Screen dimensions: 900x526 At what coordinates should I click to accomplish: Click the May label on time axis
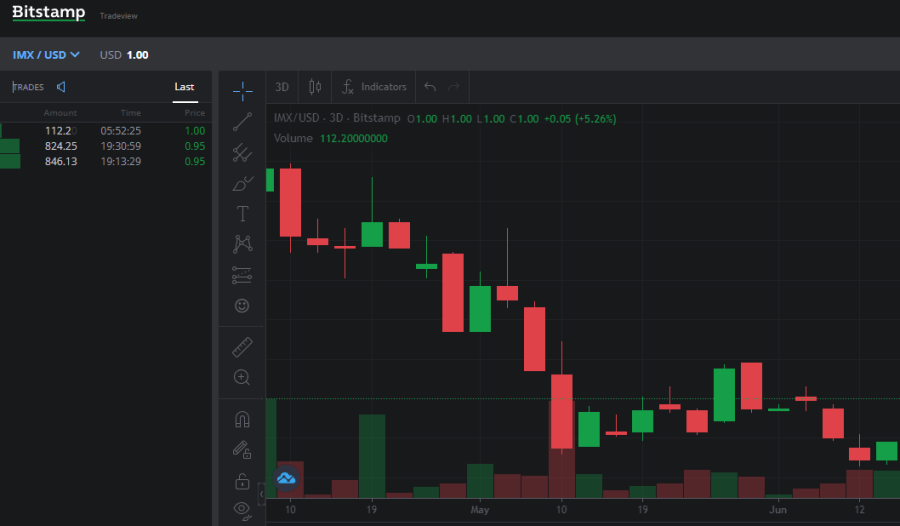coord(480,510)
